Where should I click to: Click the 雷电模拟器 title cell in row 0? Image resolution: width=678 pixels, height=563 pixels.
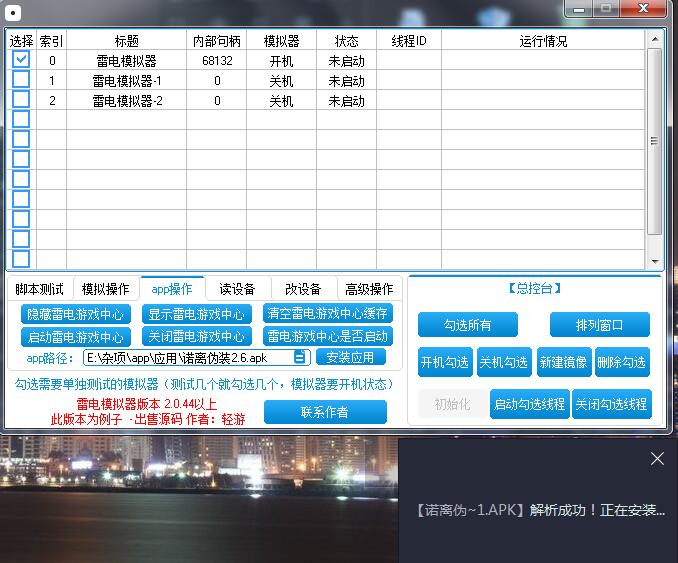[126, 61]
